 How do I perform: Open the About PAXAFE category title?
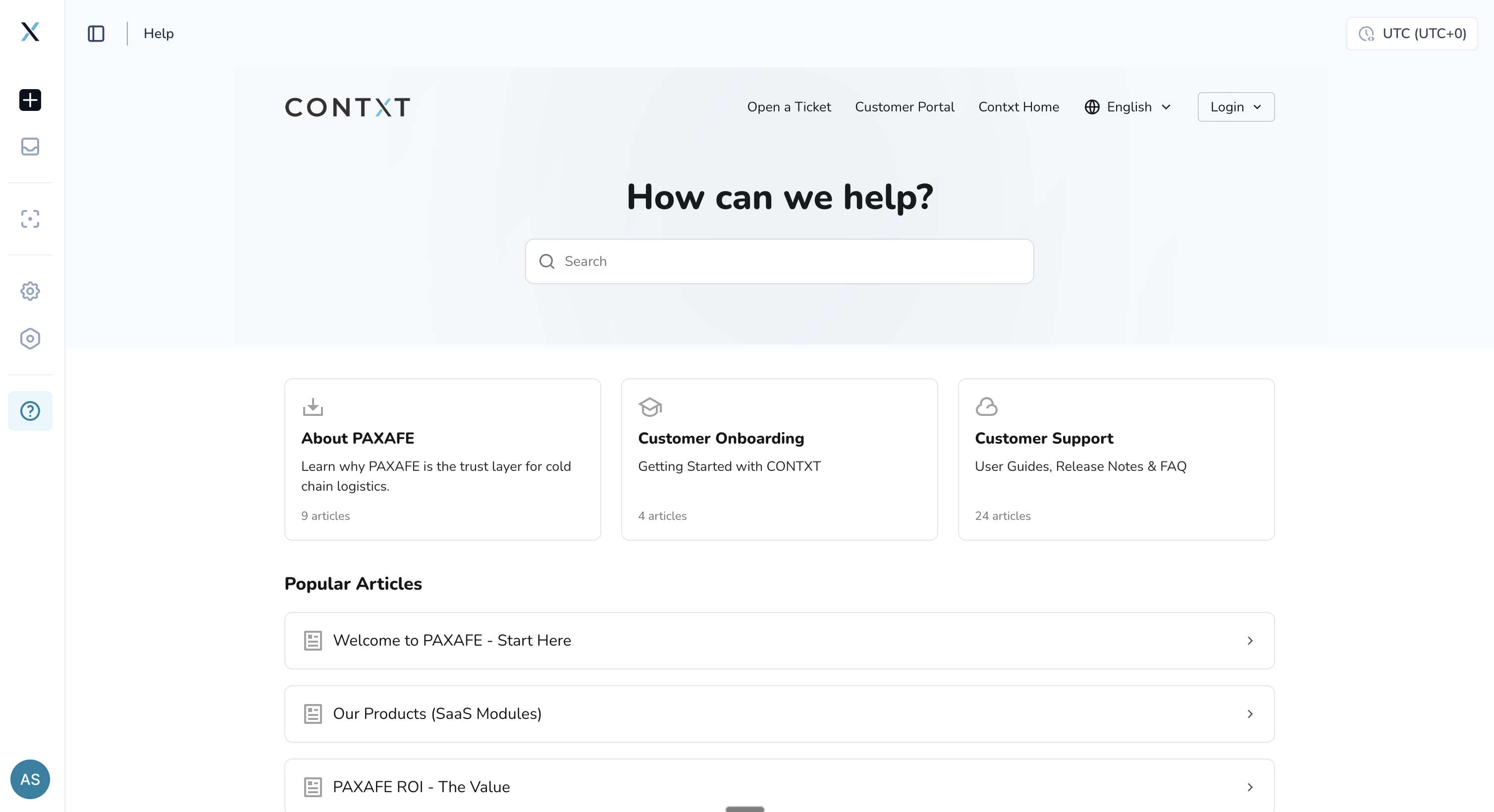coord(357,439)
